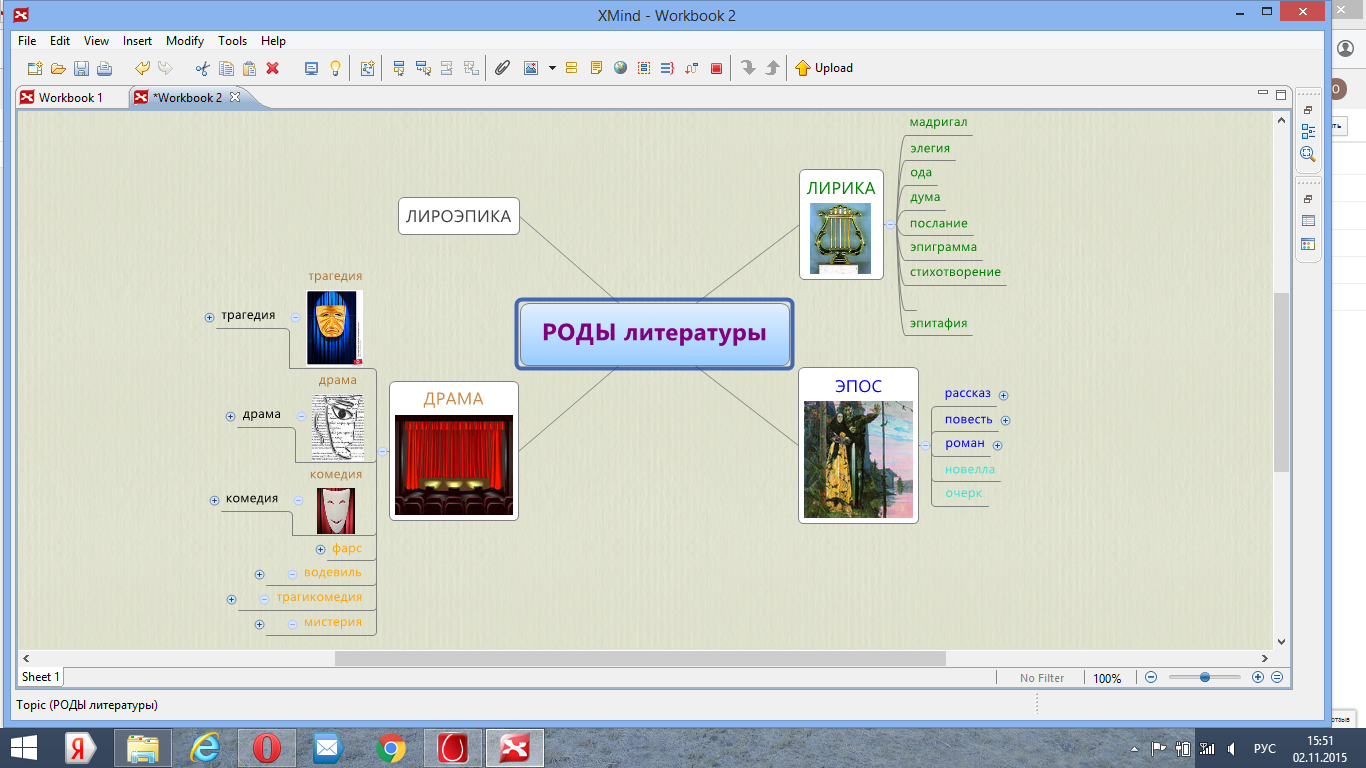Undo the last action

142,68
